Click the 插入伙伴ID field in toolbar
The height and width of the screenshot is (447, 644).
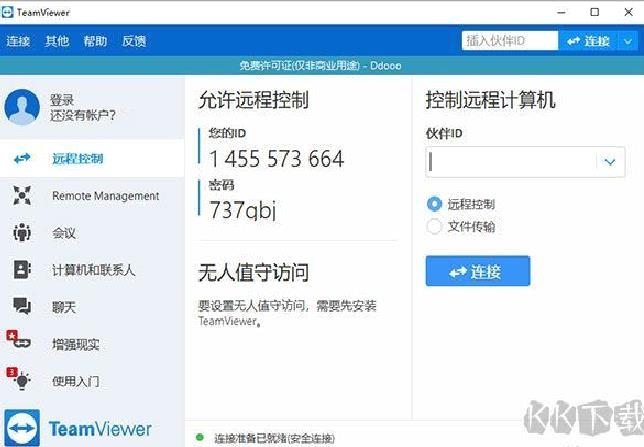coord(510,41)
